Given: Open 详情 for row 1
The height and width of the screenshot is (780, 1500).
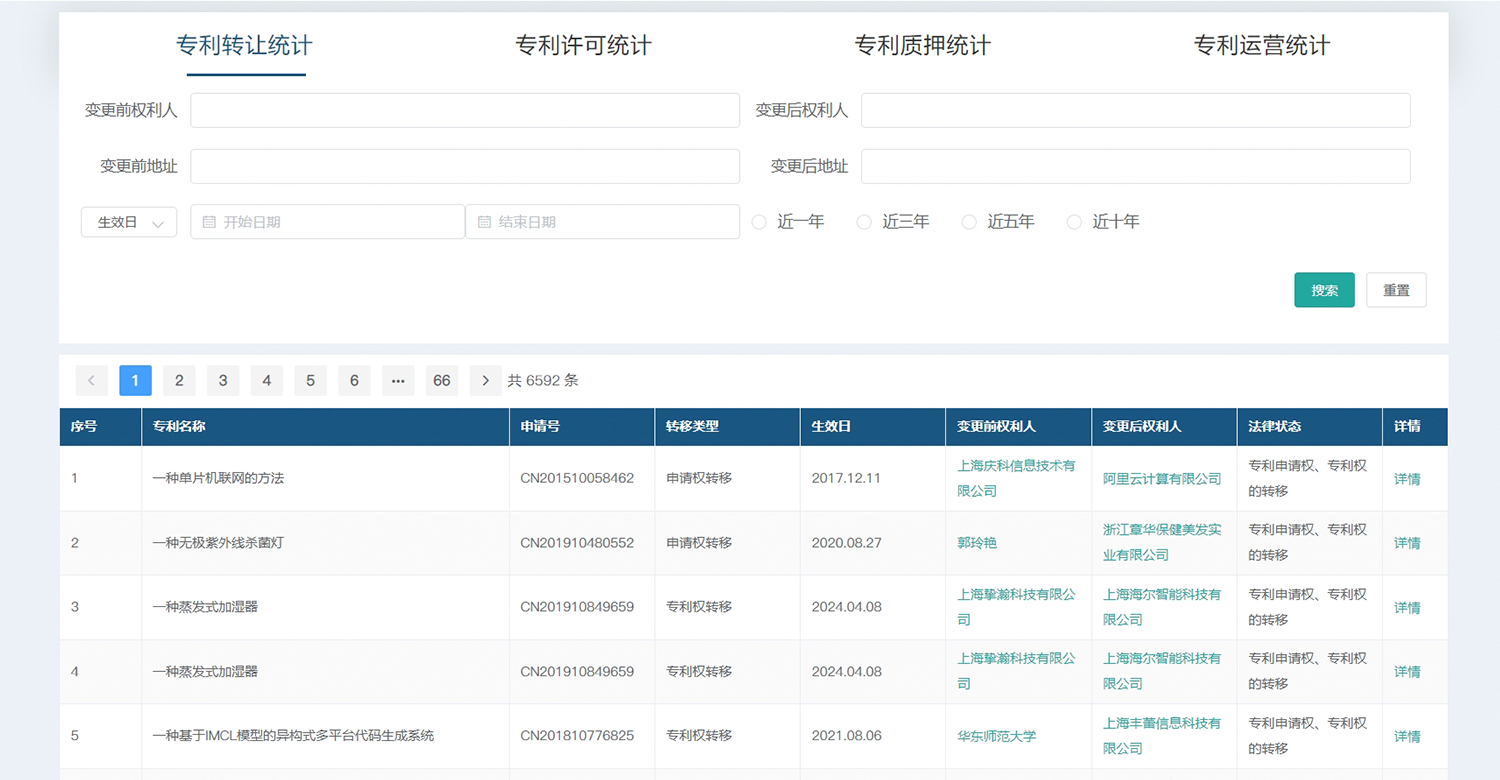Looking at the screenshot, I should [1407, 479].
